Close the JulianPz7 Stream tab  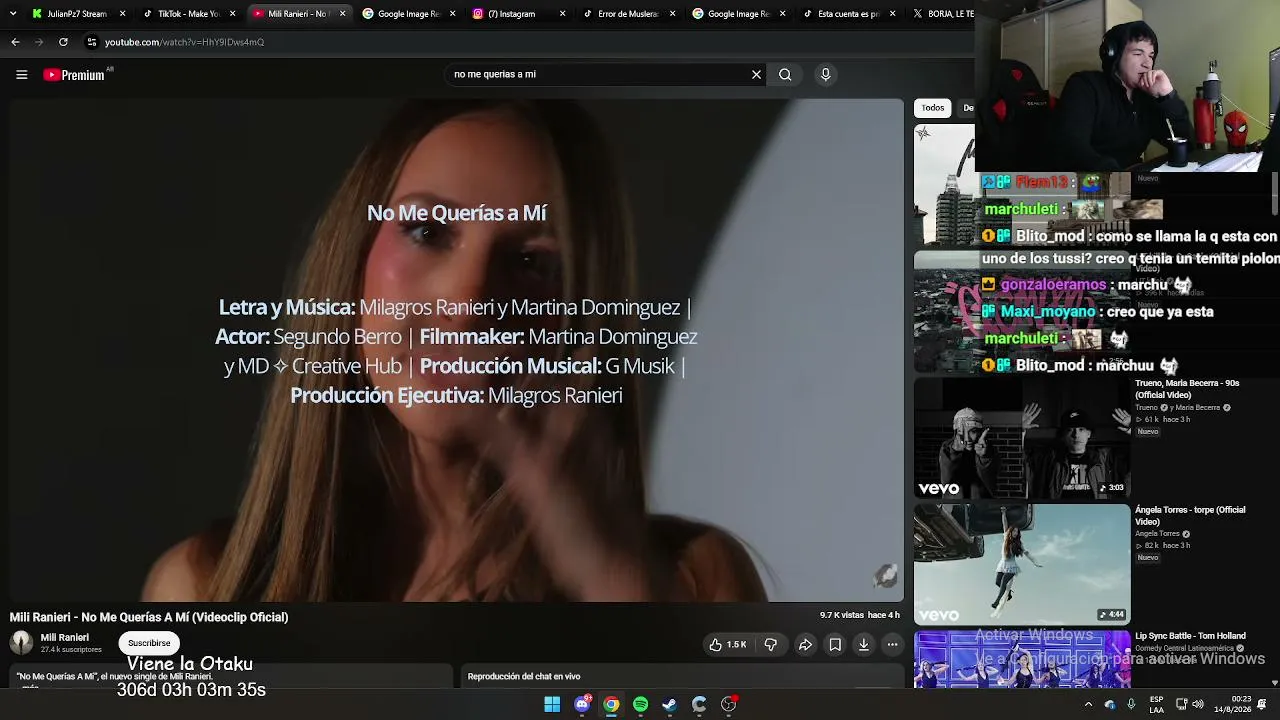122,14
